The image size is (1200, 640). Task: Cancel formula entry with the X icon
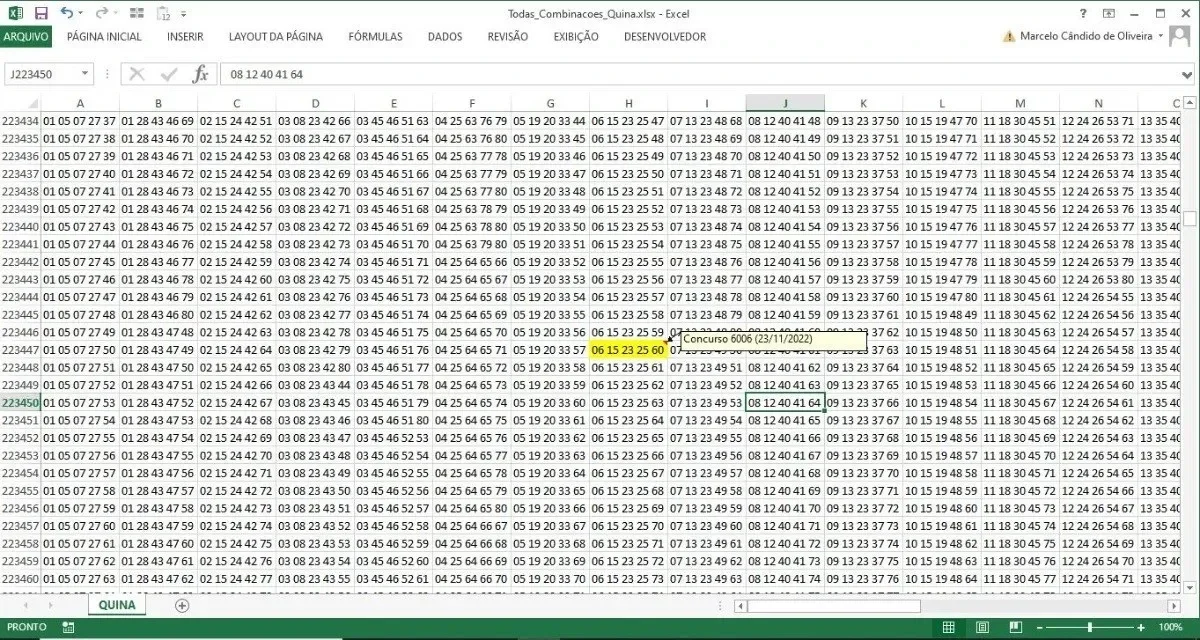tap(137, 74)
